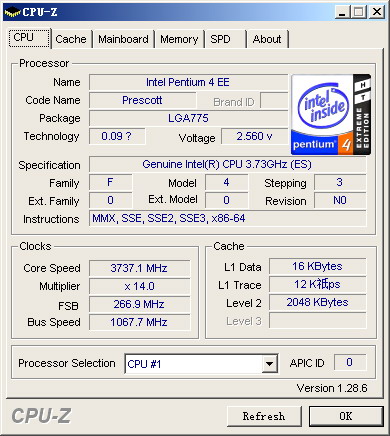Click the 2.560 v voltage value
390x436 pixels.
(255, 136)
